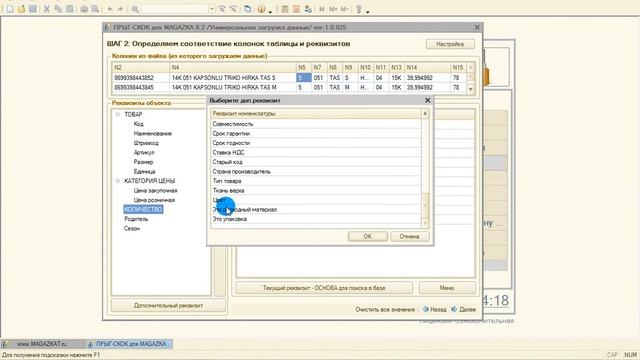Click in the toolbar search input field
Screen dimensions: 640x360
175,9
